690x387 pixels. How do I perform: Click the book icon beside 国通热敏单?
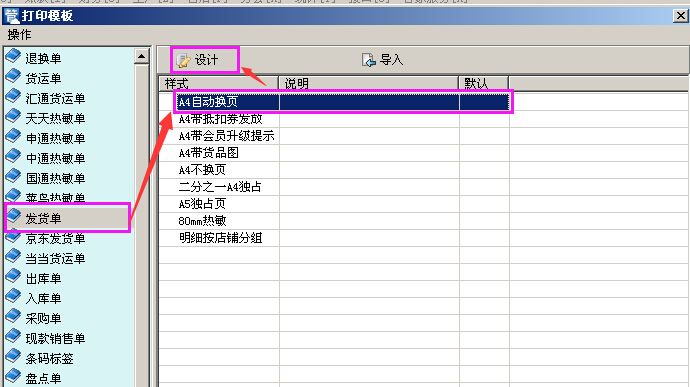click(x=13, y=176)
